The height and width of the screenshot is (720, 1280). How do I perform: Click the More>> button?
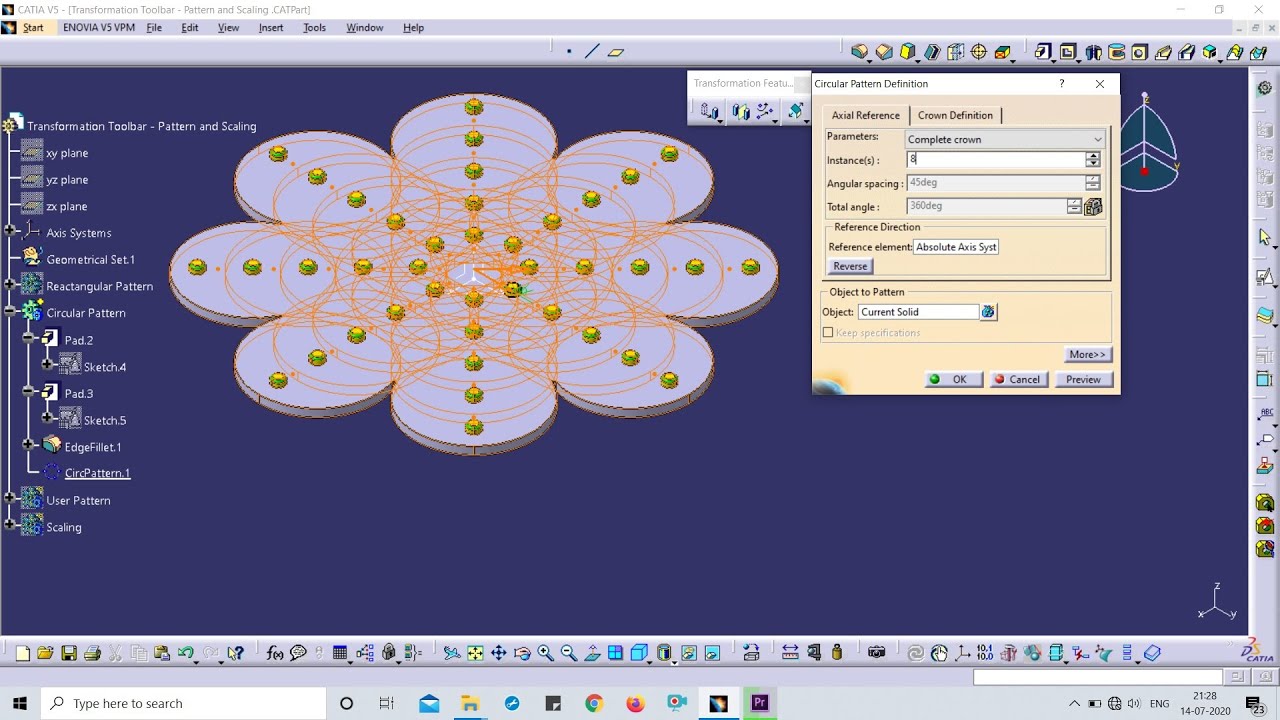pos(1087,354)
